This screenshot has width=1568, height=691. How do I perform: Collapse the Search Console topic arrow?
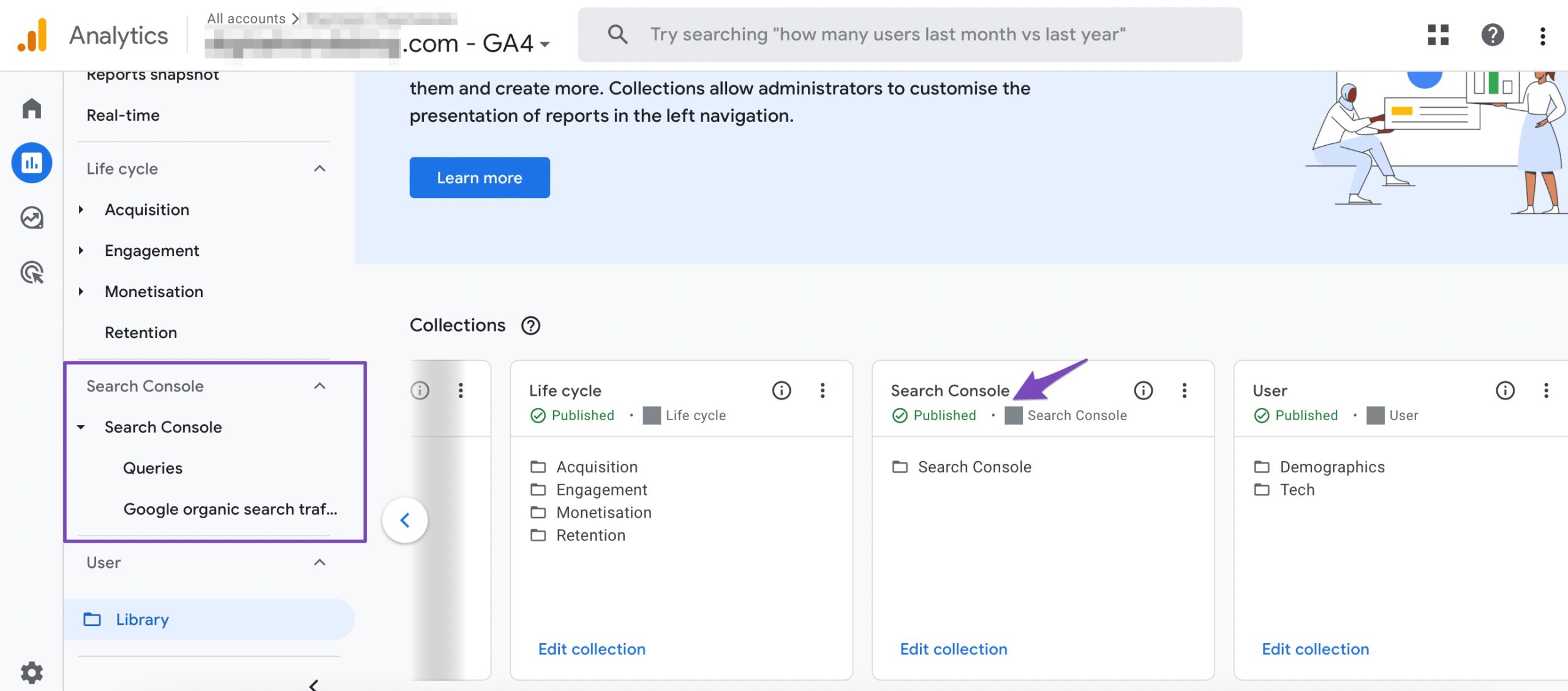(x=81, y=427)
